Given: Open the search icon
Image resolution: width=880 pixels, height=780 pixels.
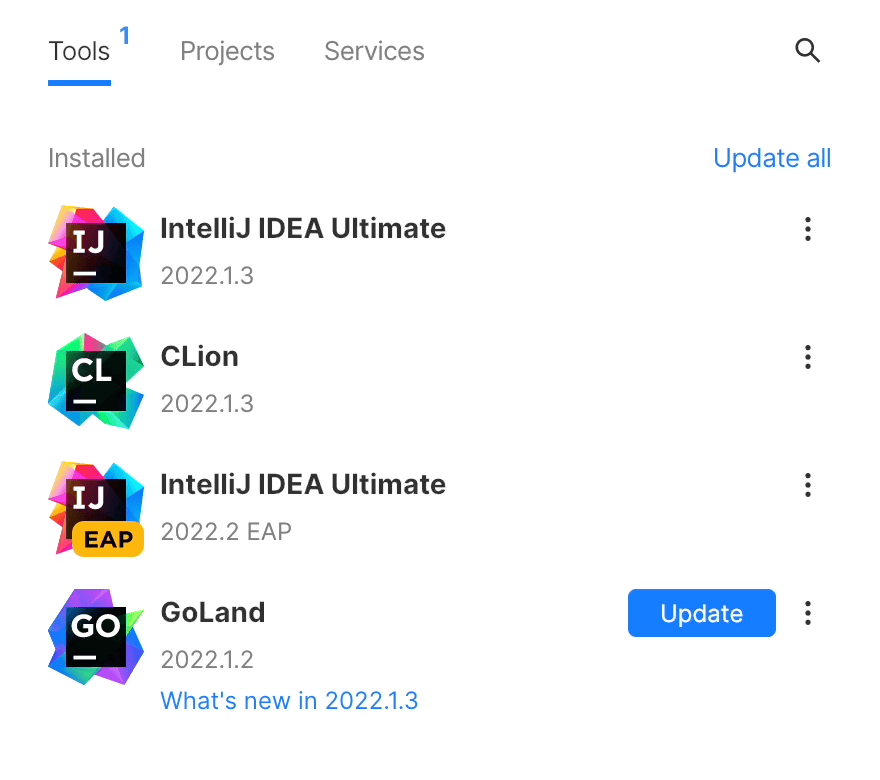Looking at the screenshot, I should (807, 51).
